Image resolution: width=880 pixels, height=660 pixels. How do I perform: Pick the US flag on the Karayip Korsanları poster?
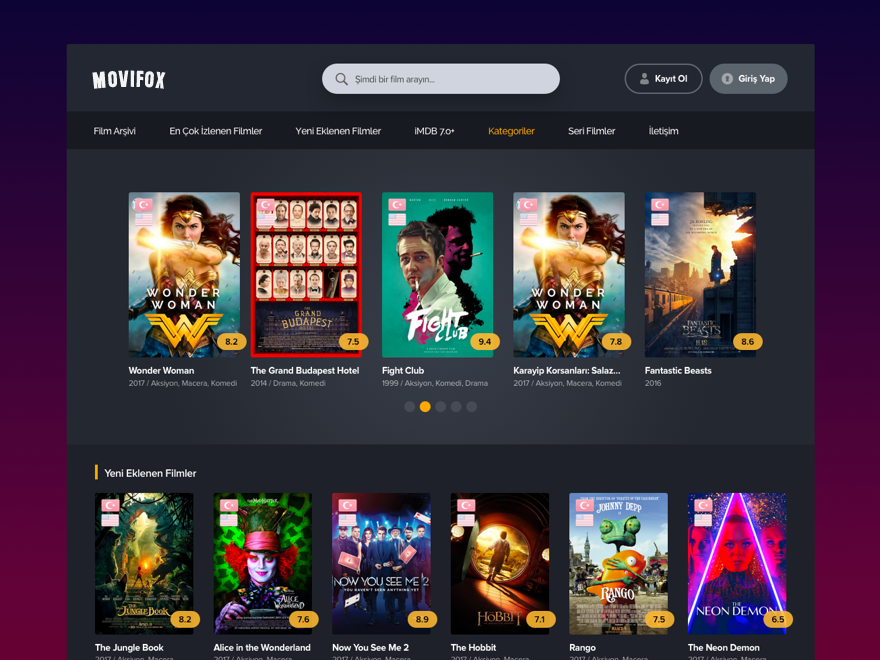coord(528,219)
